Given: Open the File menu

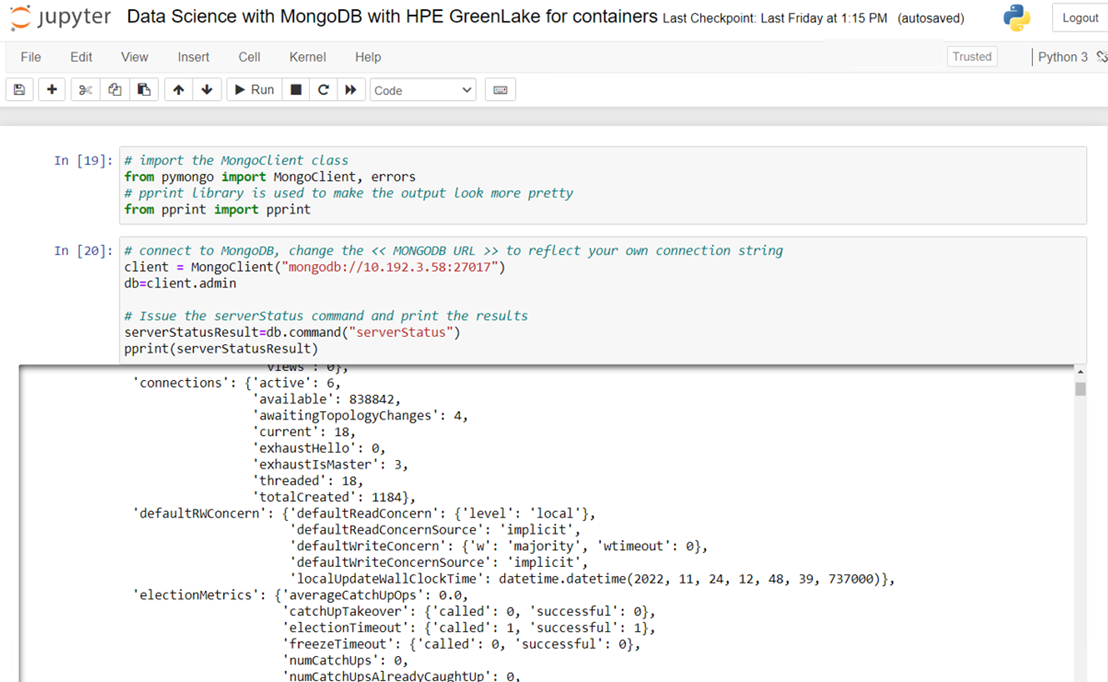Looking at the screenshot, I should (x=30, y=57).
